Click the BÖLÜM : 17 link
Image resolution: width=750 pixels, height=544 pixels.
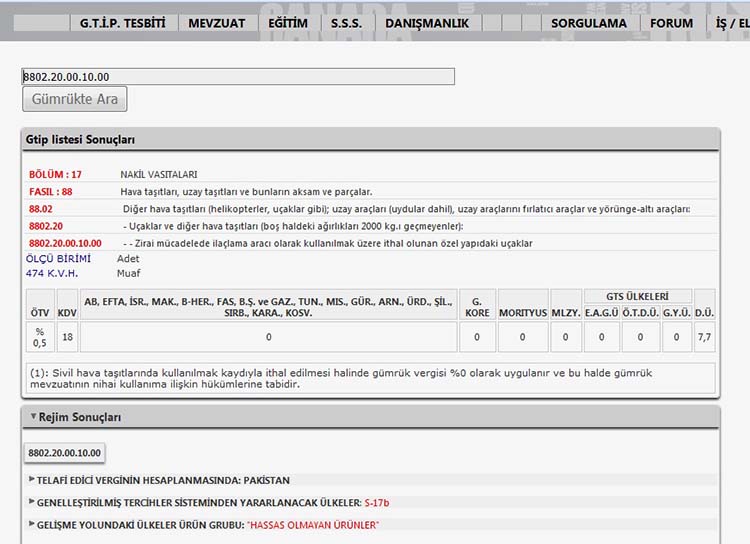(x=56, y=174)
